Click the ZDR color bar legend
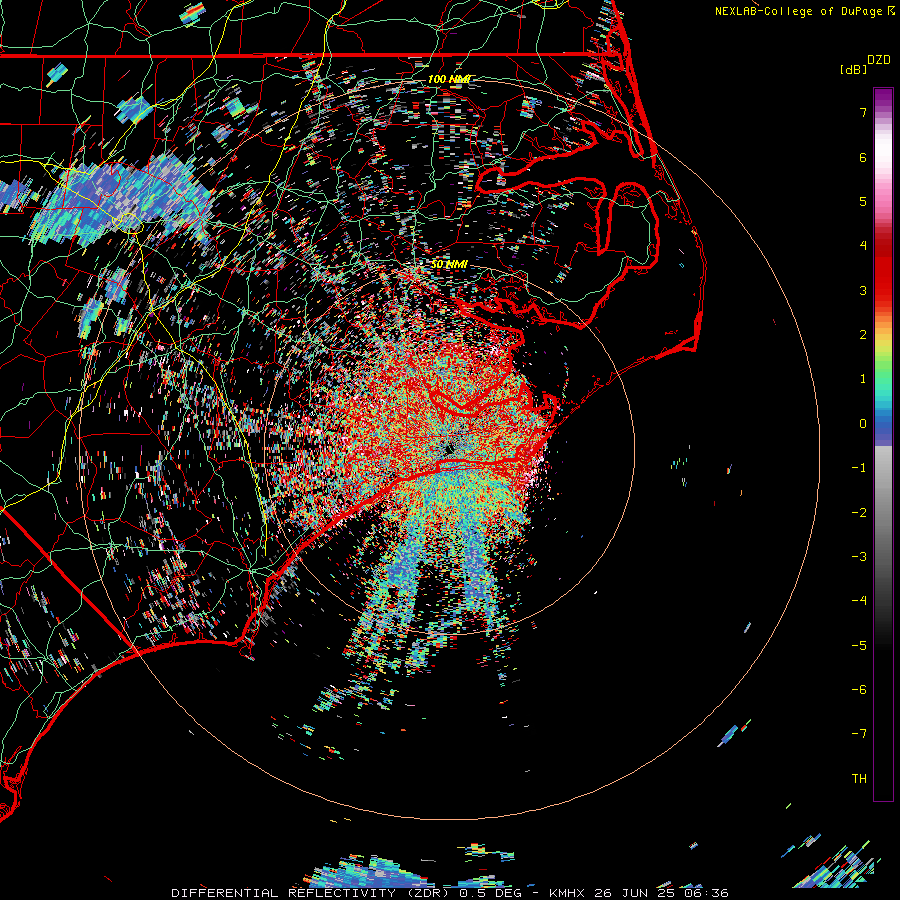Viewport: 900px width, 900px height. pos(883,444)
